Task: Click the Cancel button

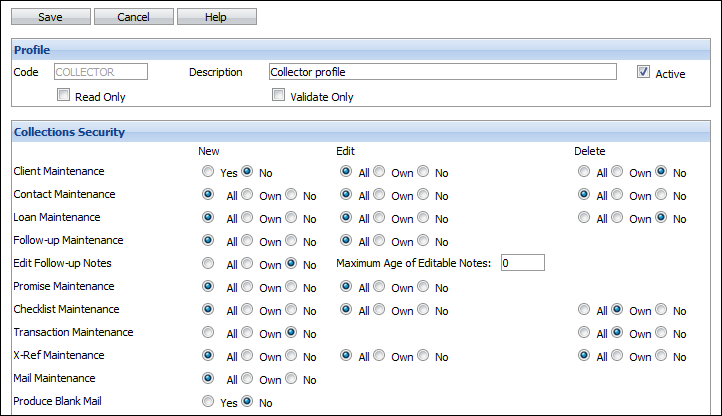Action: [134, 17]
